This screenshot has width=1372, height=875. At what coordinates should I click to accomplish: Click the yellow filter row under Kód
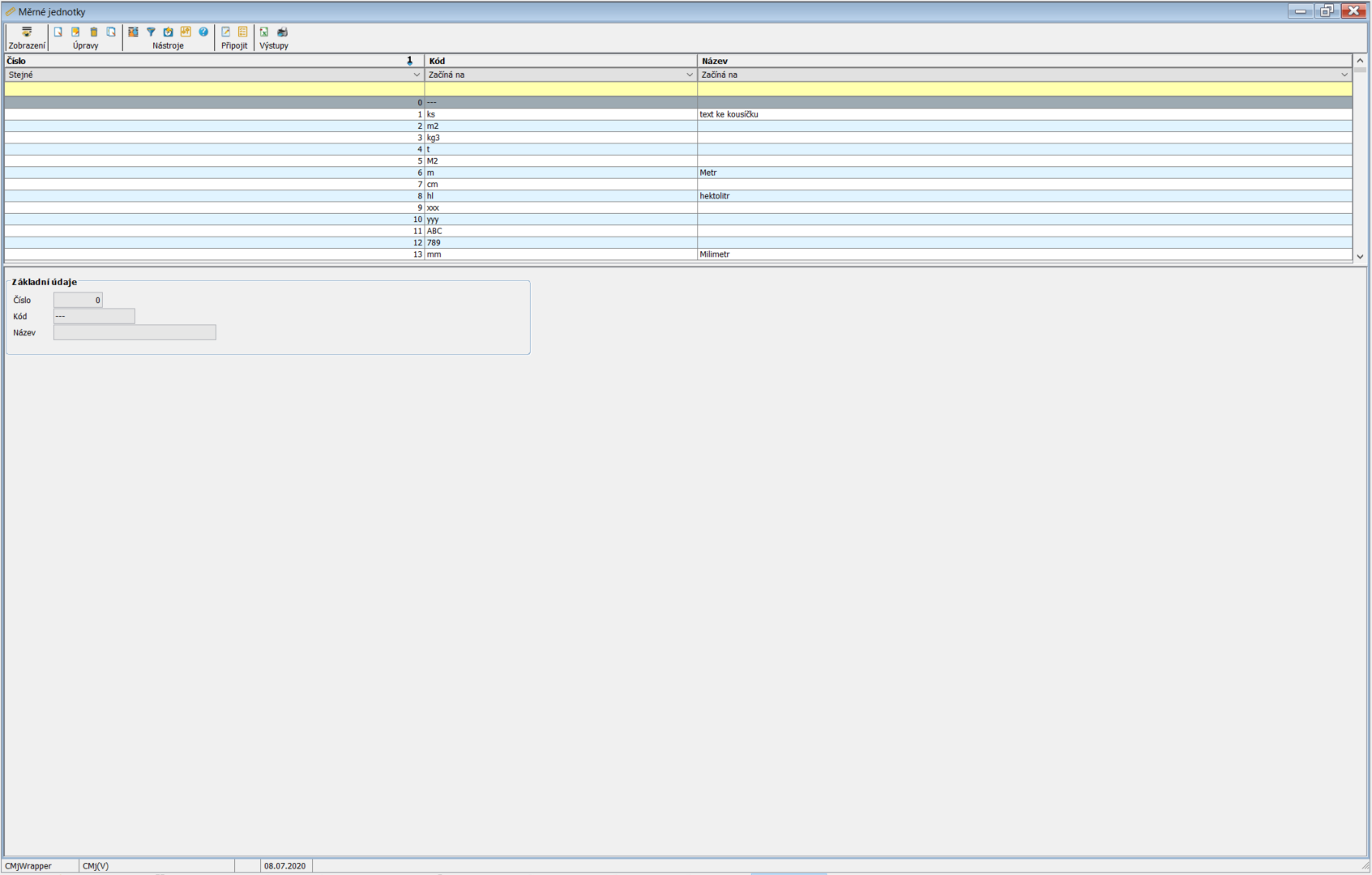[x=560, y=88]
